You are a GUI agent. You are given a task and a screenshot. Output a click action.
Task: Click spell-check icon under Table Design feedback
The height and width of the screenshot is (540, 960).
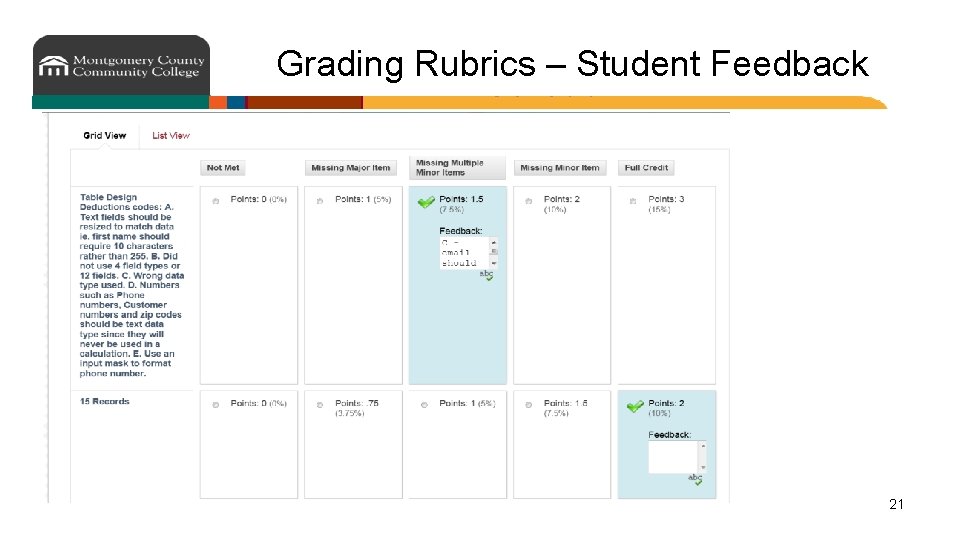[x=487, y=274]
